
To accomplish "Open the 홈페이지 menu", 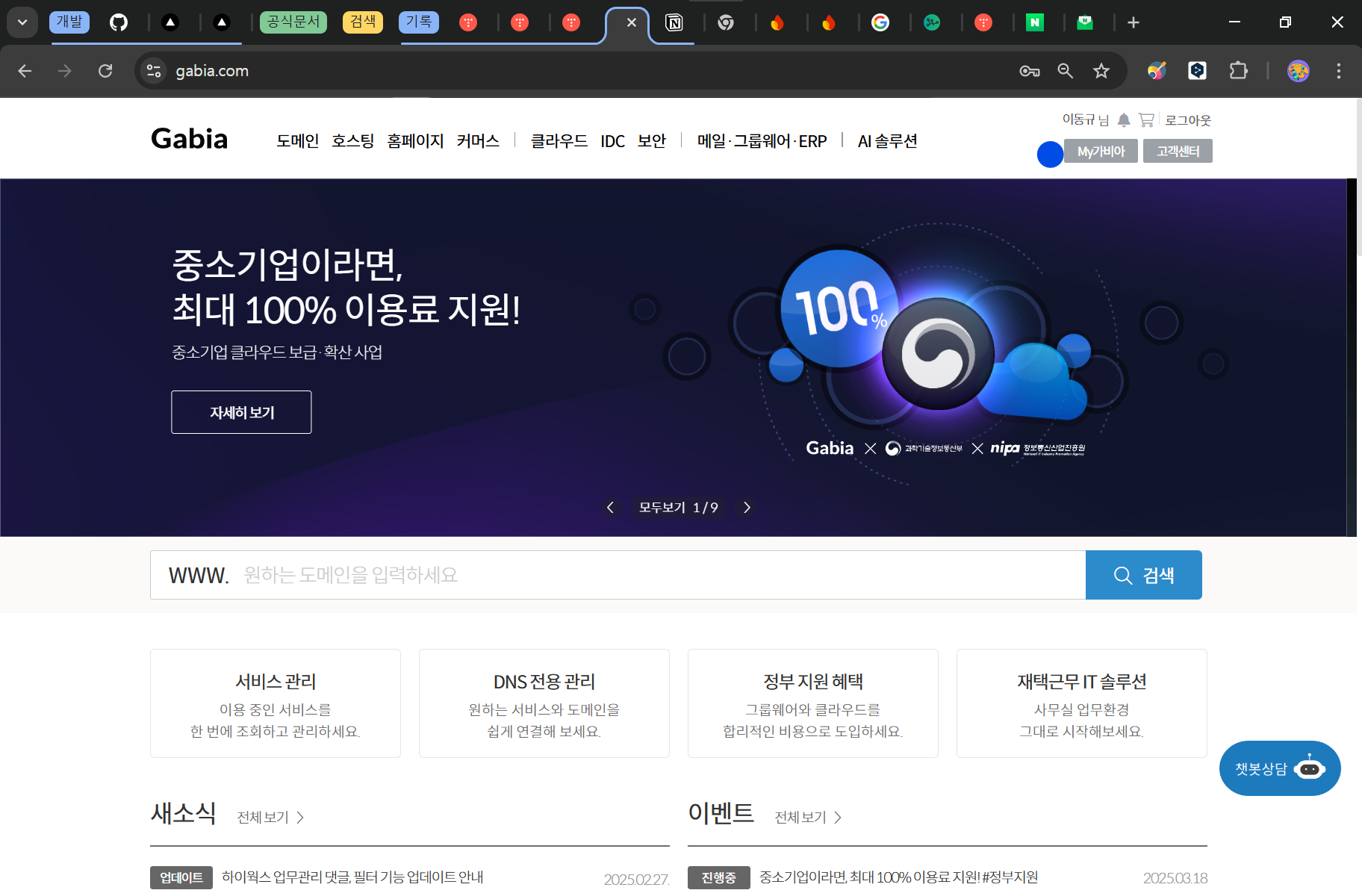I will (415, 141).
